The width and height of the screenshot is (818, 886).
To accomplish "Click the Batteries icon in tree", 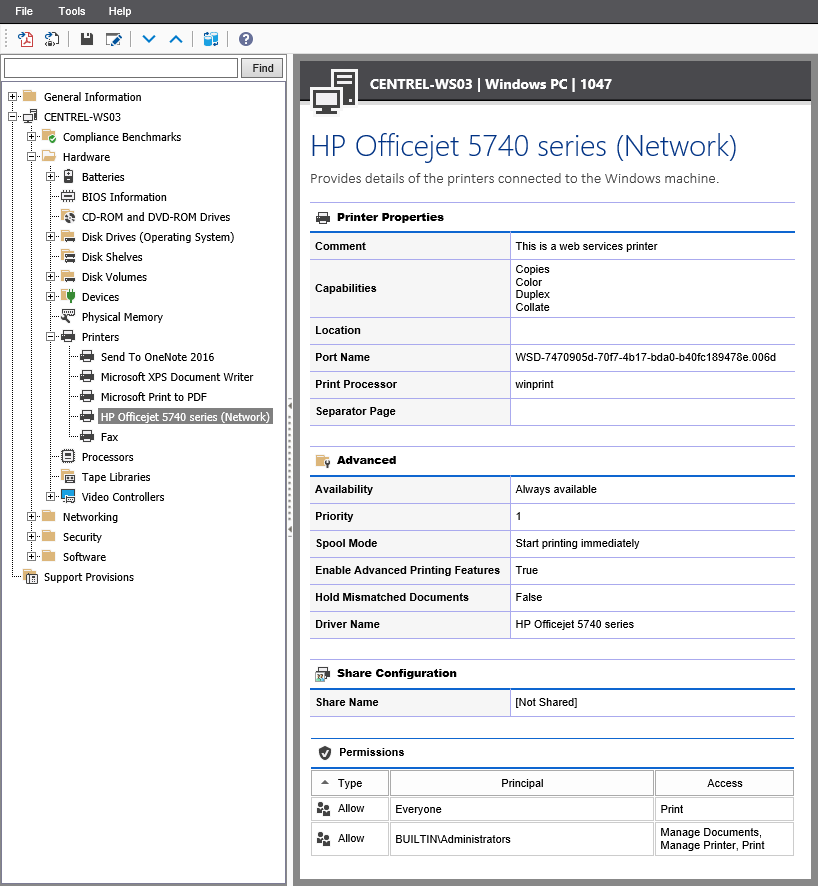I will pos(68,176).
